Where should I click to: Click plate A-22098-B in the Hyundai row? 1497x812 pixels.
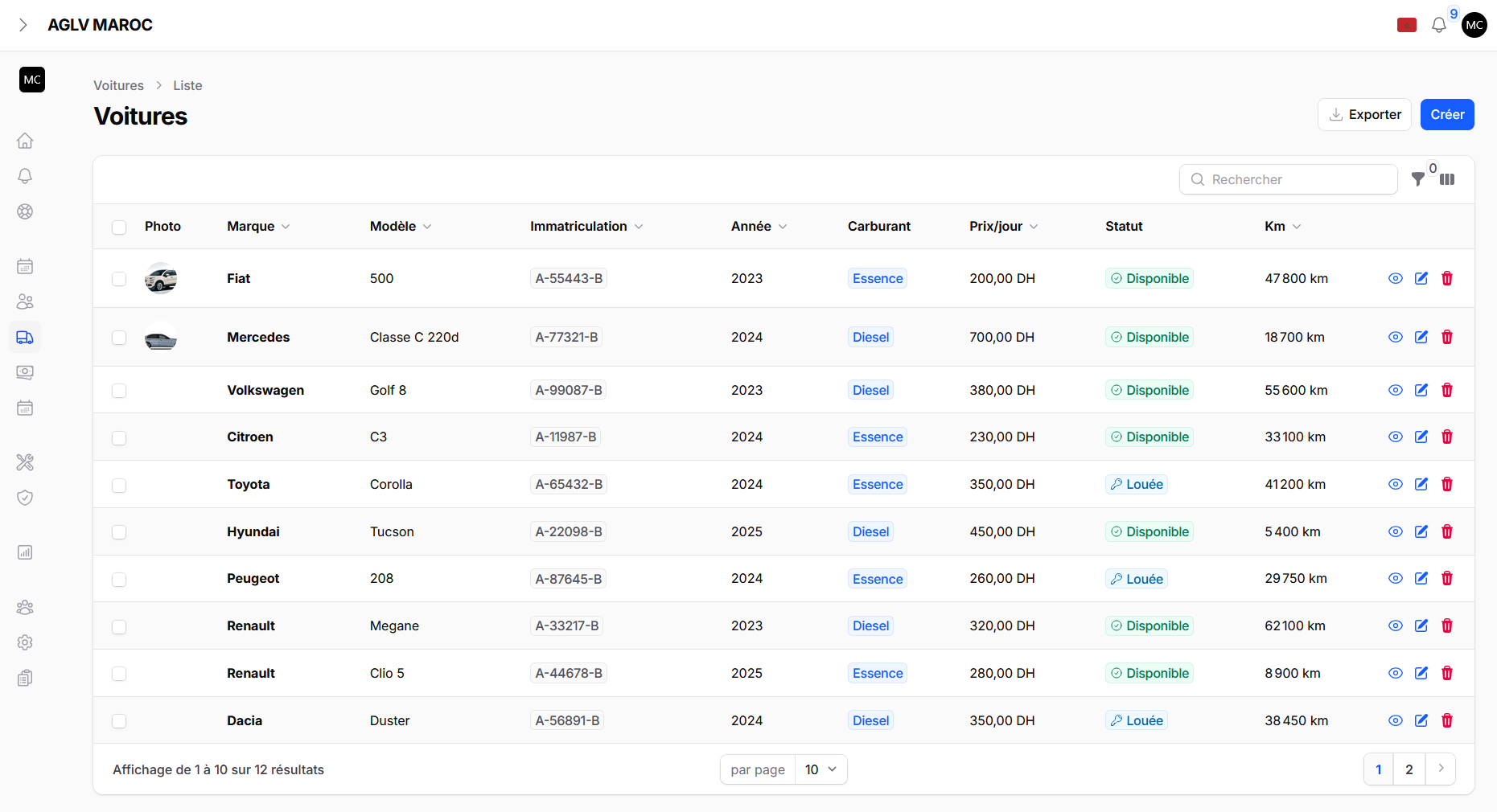(569, 531)
